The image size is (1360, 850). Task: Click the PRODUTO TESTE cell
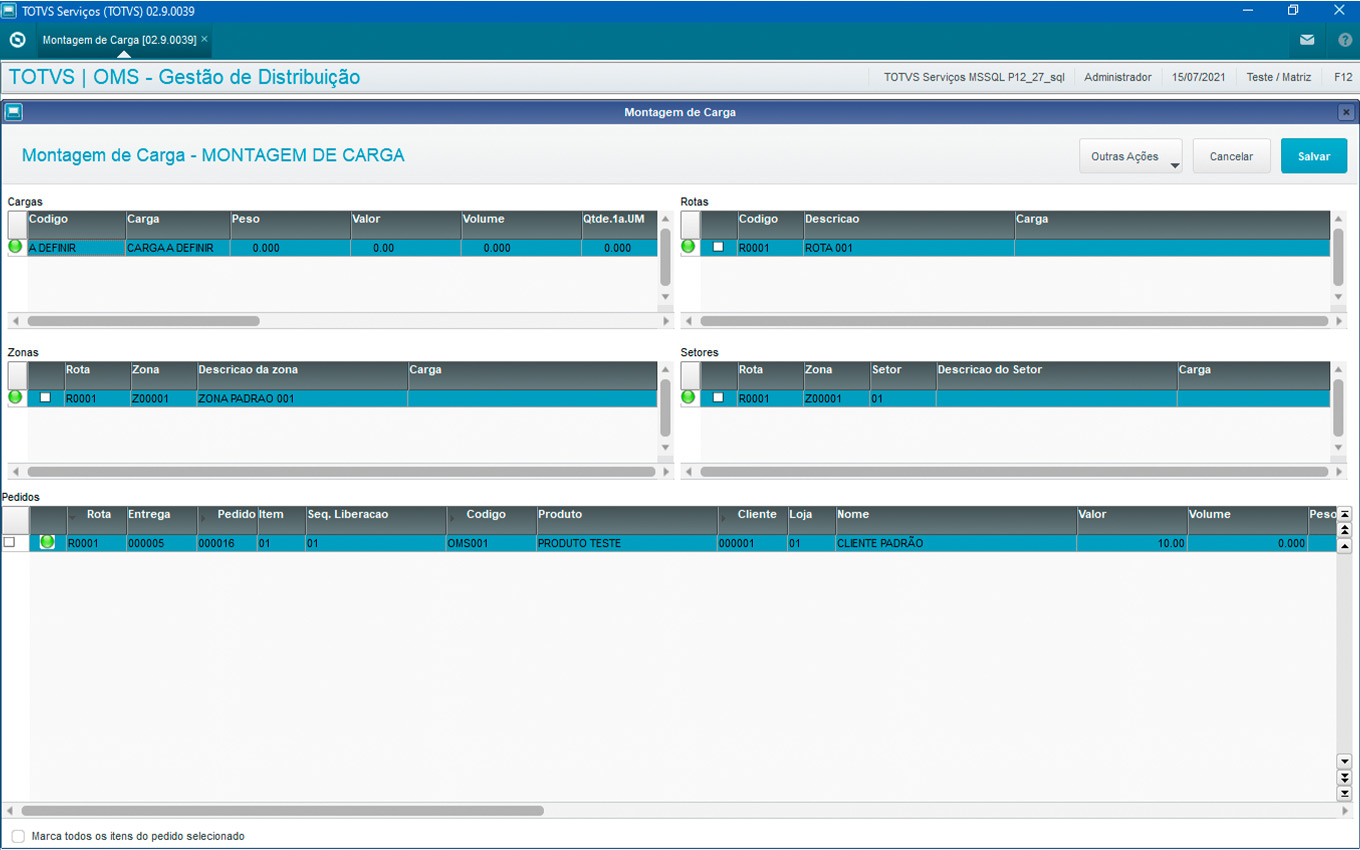coord(627,543)
